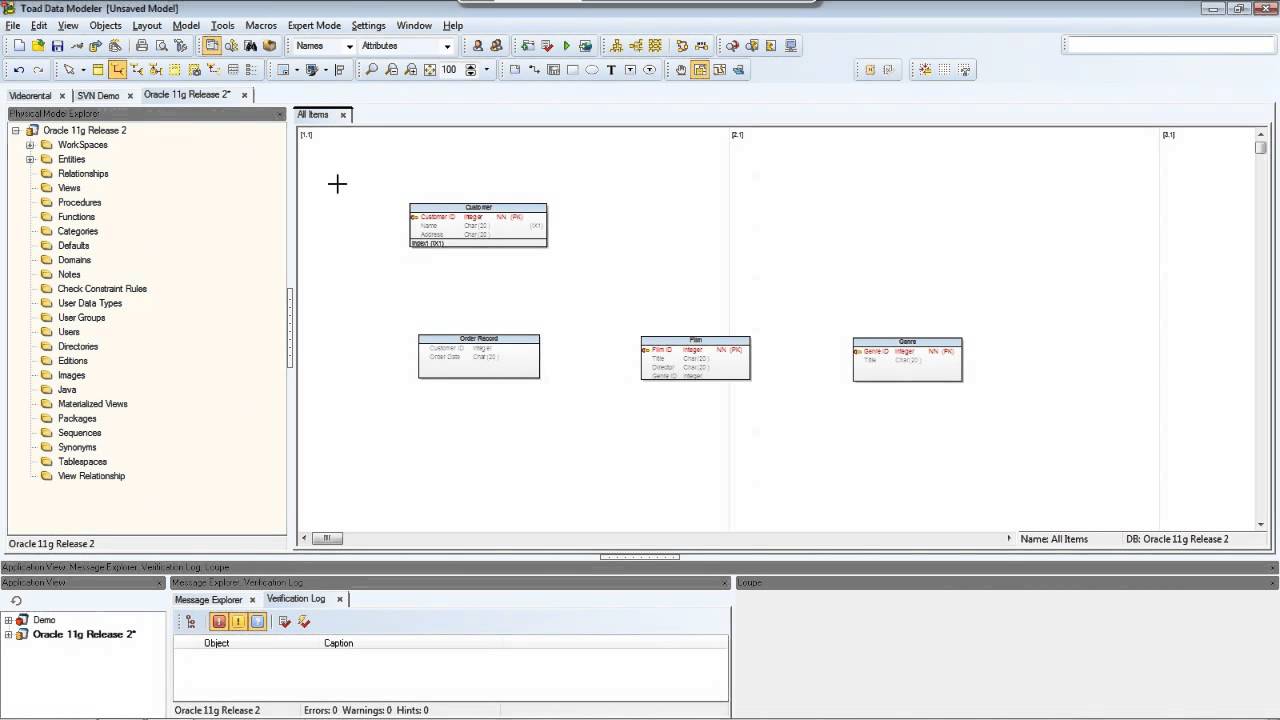Click the Open file folder icon

tap(38, 46)
